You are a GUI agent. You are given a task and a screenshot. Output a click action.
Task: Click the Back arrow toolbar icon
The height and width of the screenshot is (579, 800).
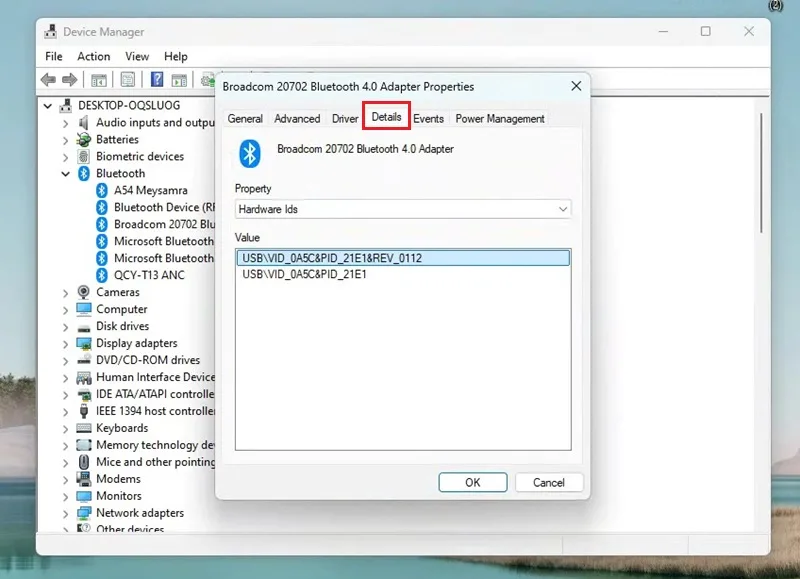[48, 80]
